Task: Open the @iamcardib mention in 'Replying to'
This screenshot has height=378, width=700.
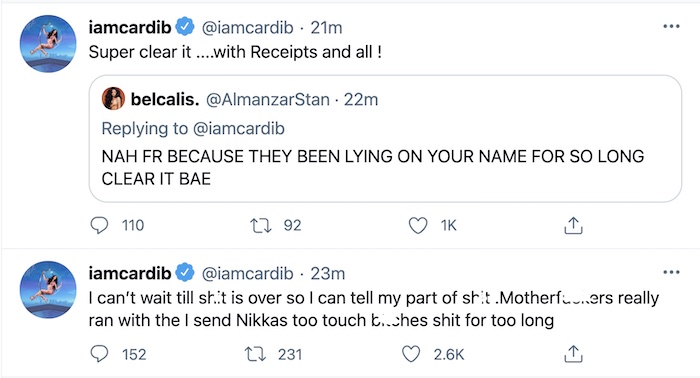Action: [239, 129]
